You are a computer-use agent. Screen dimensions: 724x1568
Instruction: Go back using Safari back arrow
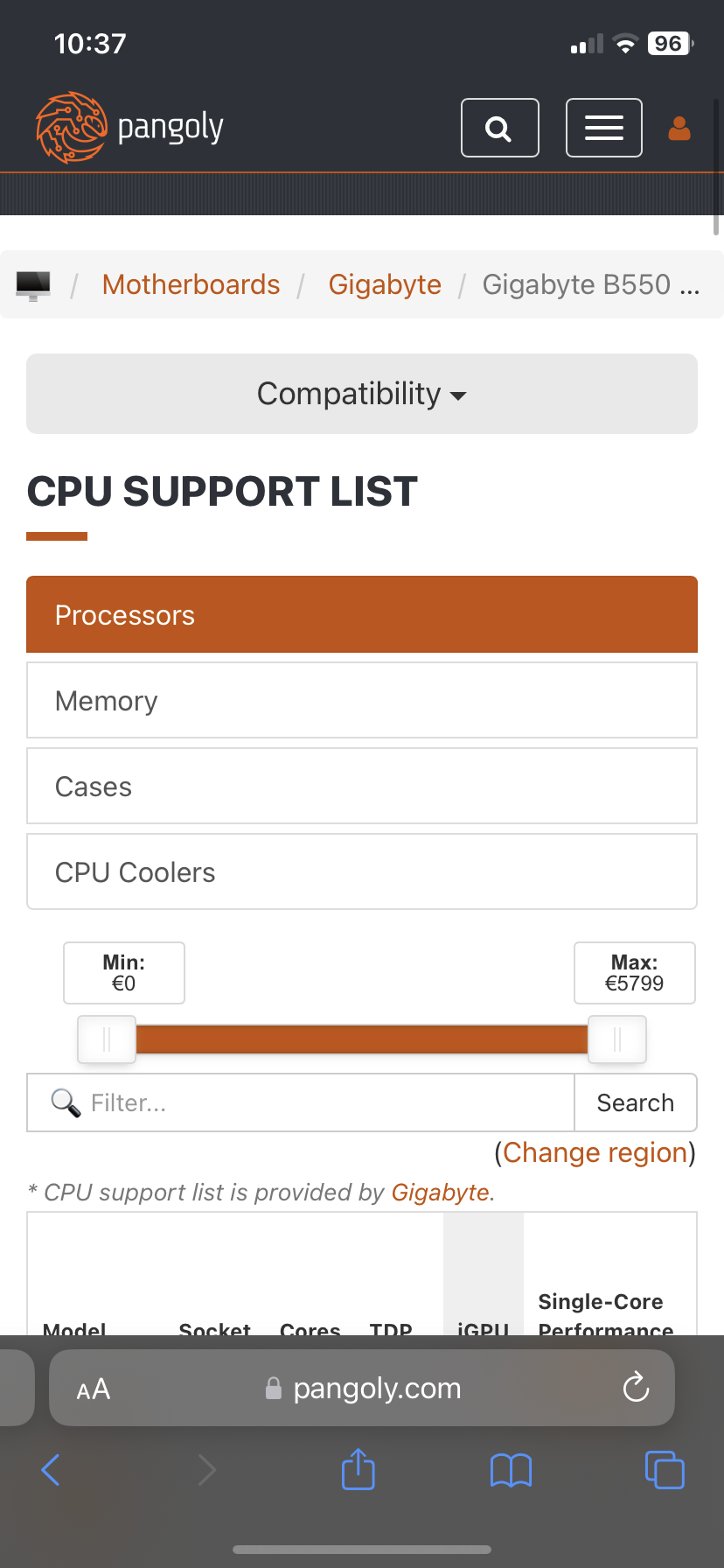coord(51,1469)
